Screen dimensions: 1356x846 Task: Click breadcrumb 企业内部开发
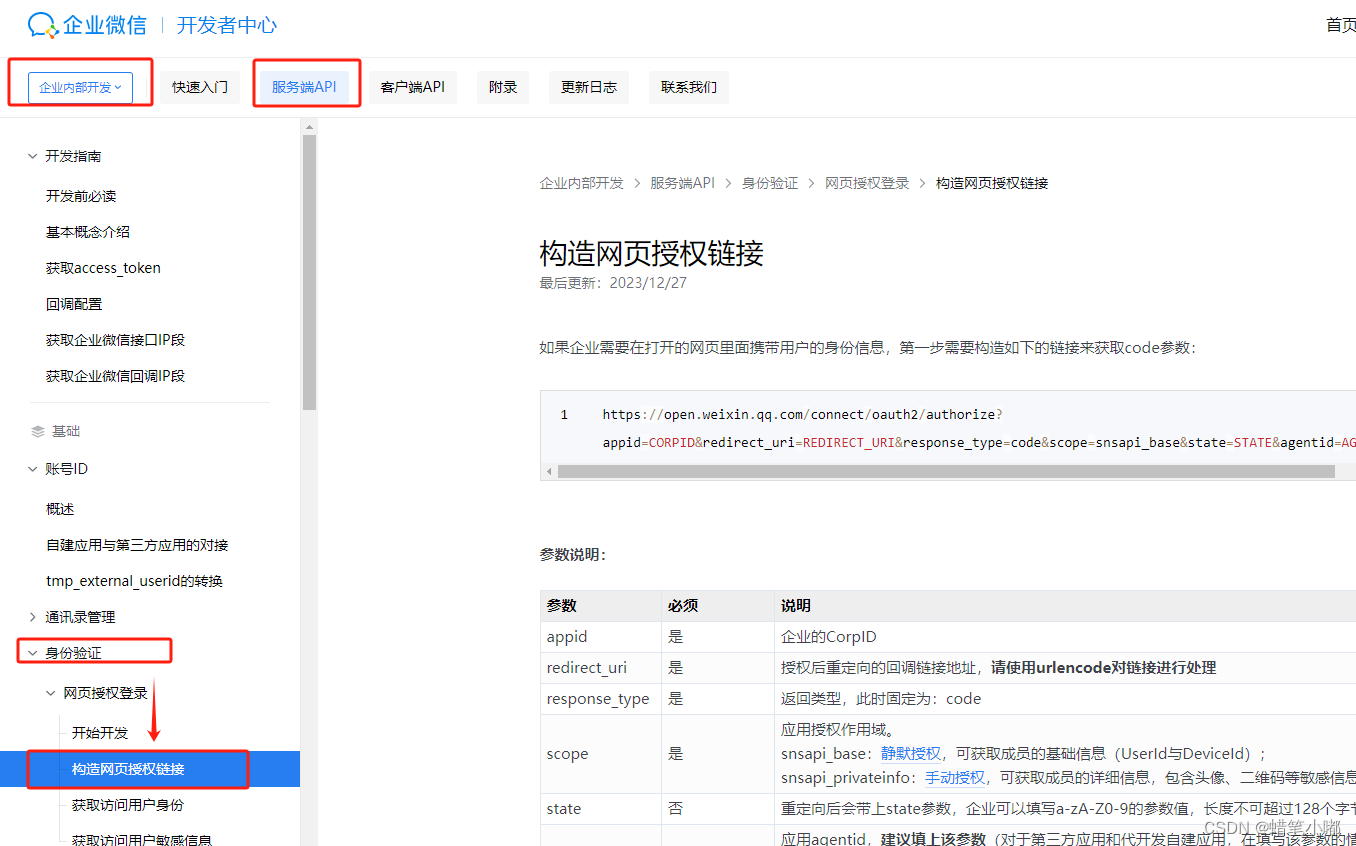coord(582,183)
